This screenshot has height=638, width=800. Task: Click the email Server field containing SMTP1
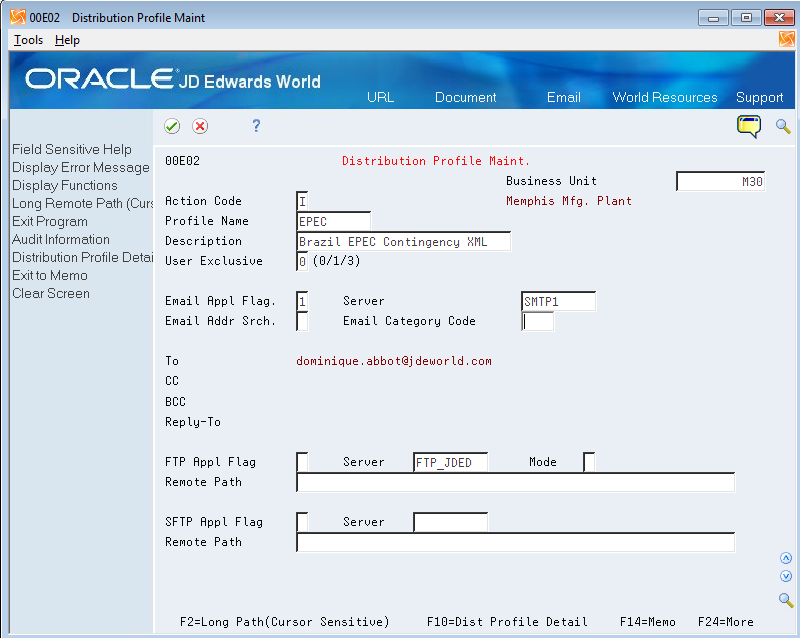[559, 301]
